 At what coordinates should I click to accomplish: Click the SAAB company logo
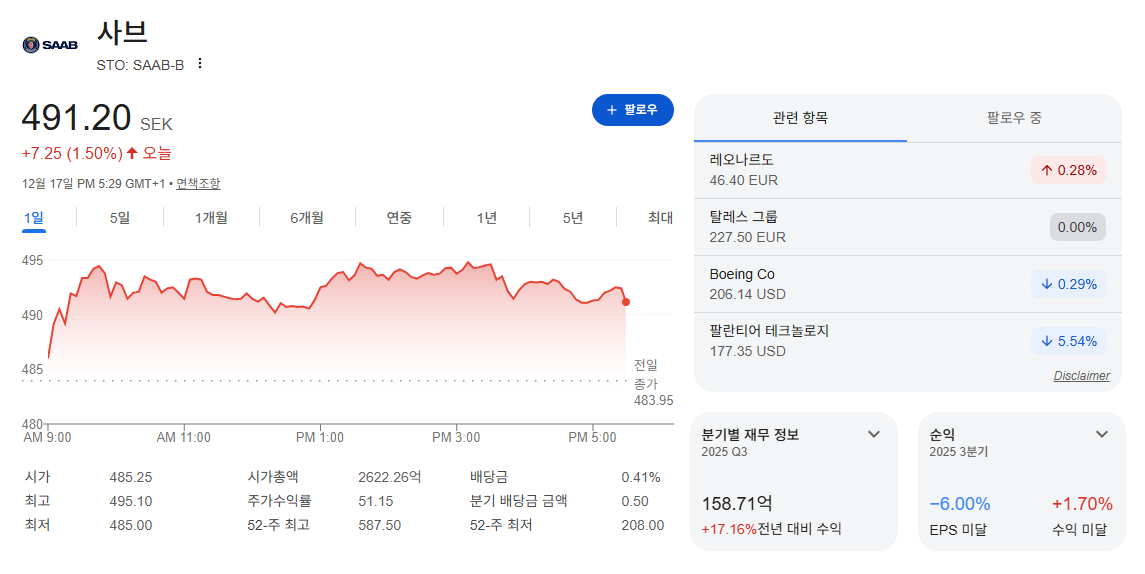[50, 45]
